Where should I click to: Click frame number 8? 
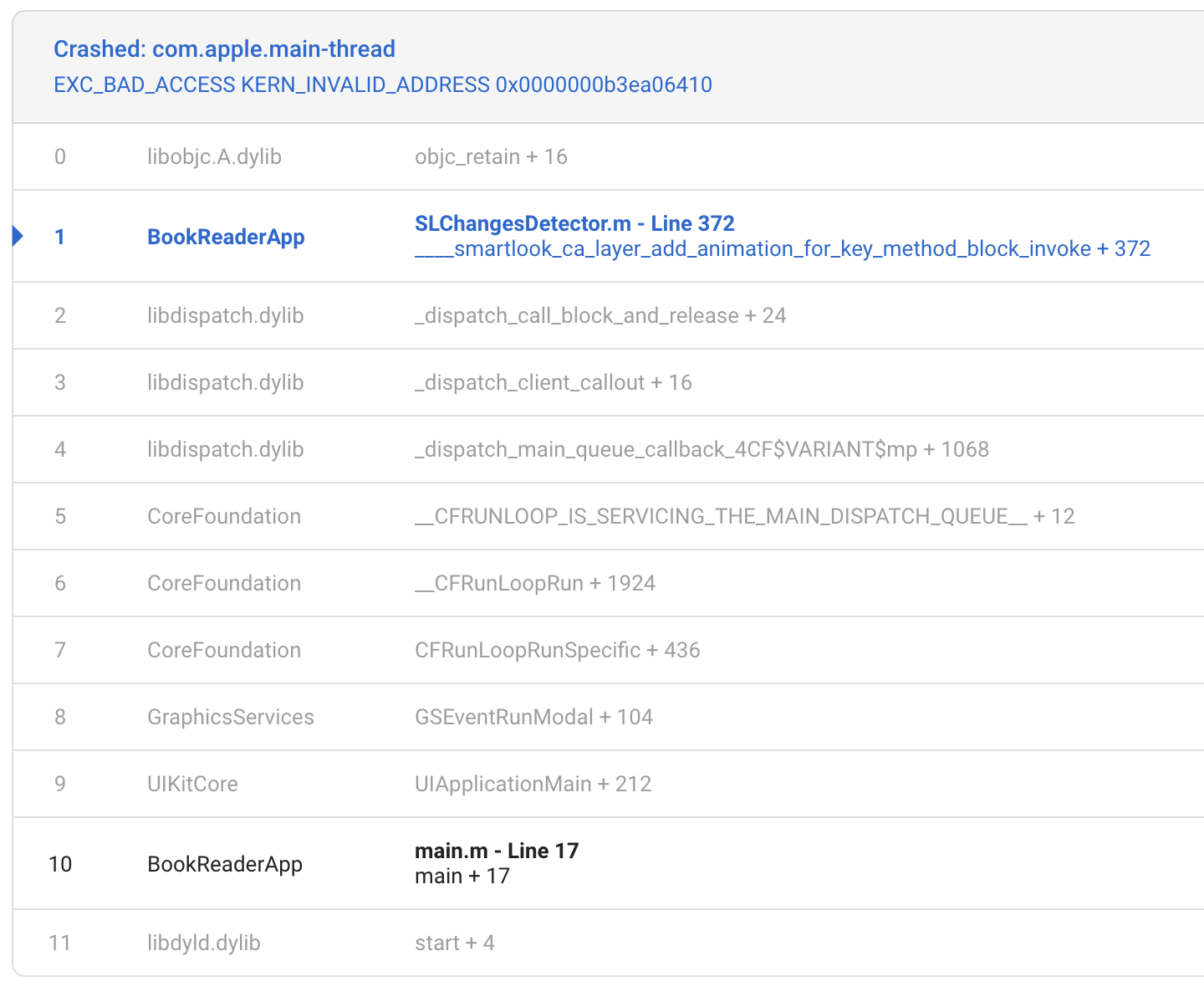click(60, 717)
